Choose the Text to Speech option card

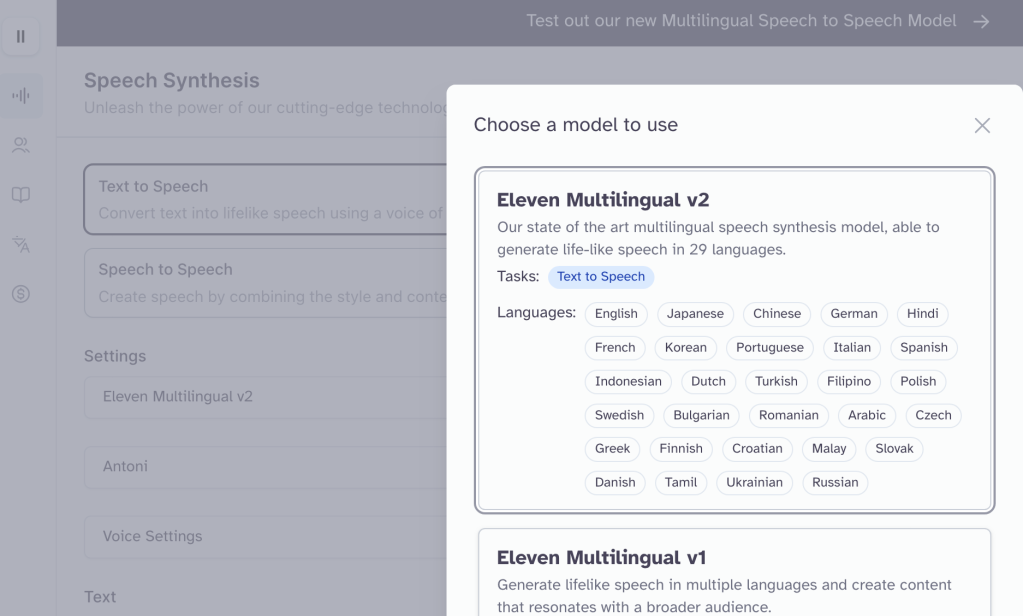[266, 199]
